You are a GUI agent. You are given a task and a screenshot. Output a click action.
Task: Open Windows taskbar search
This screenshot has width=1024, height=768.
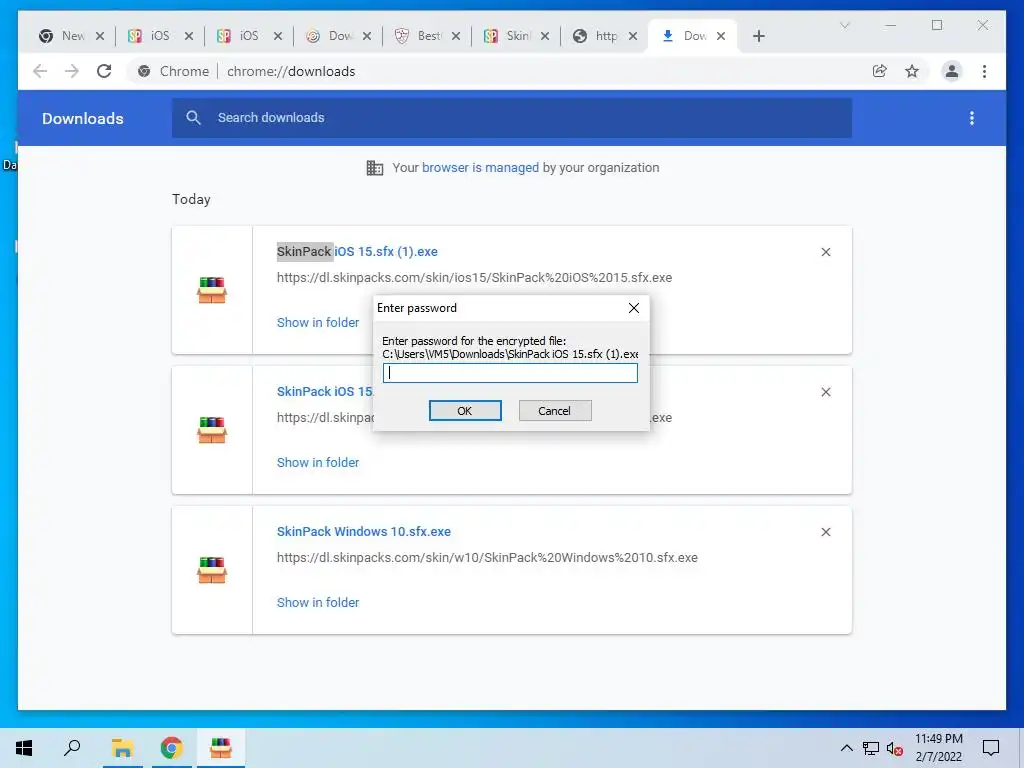pos(72,748)
